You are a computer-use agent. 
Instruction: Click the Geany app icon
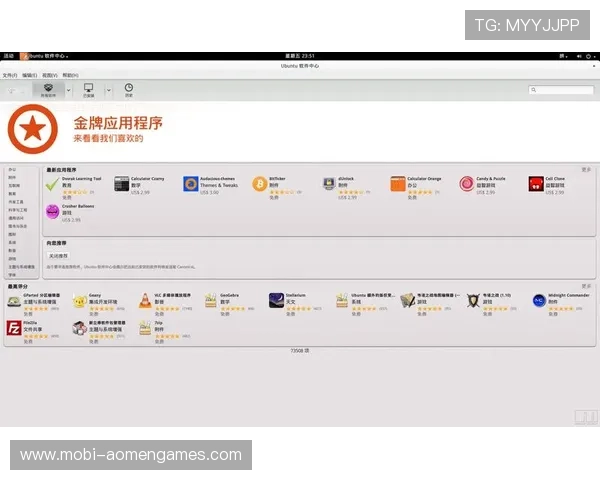click(x=80, y=301)
